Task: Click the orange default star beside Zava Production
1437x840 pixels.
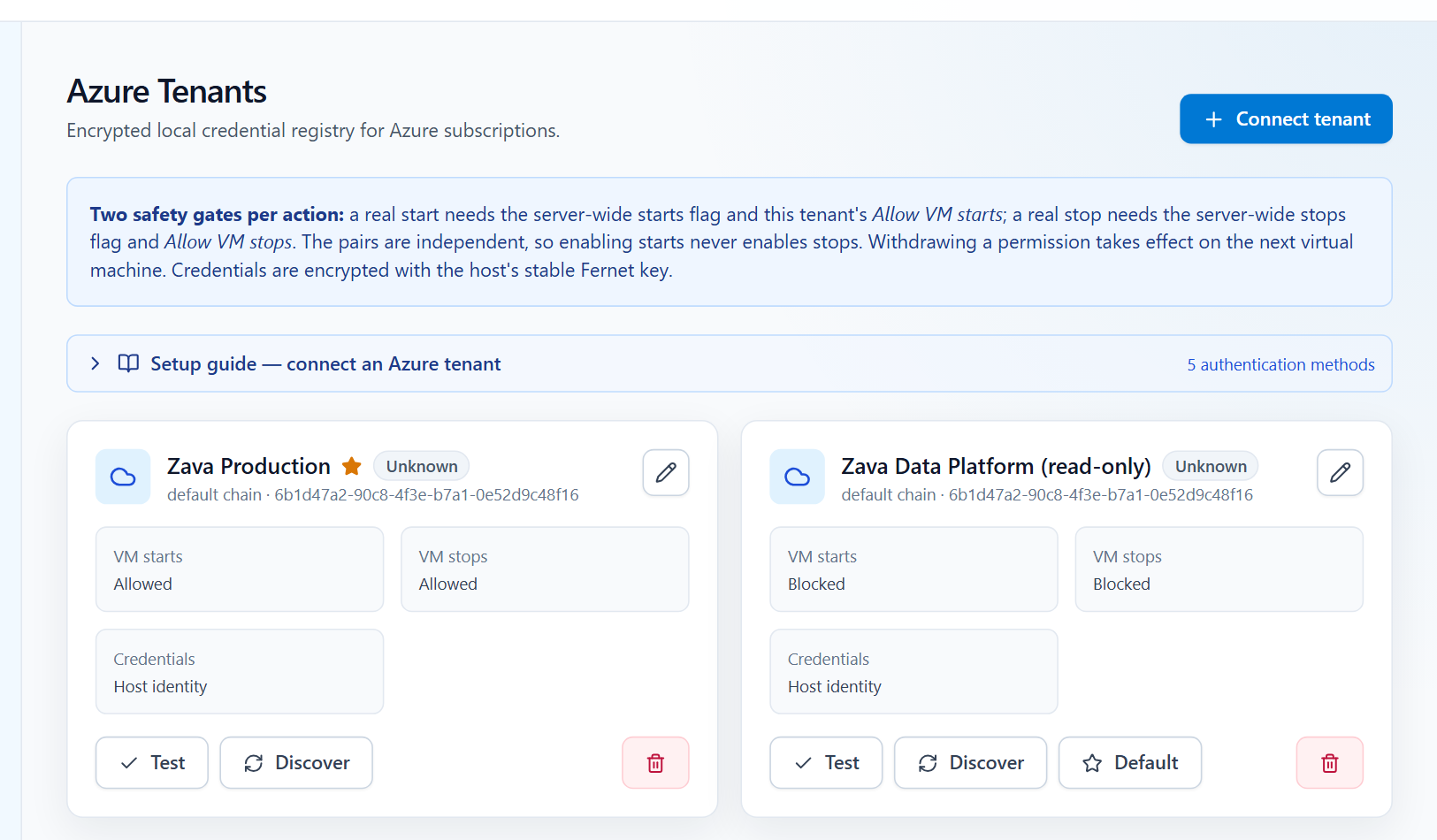Action: tap(352, 466)
